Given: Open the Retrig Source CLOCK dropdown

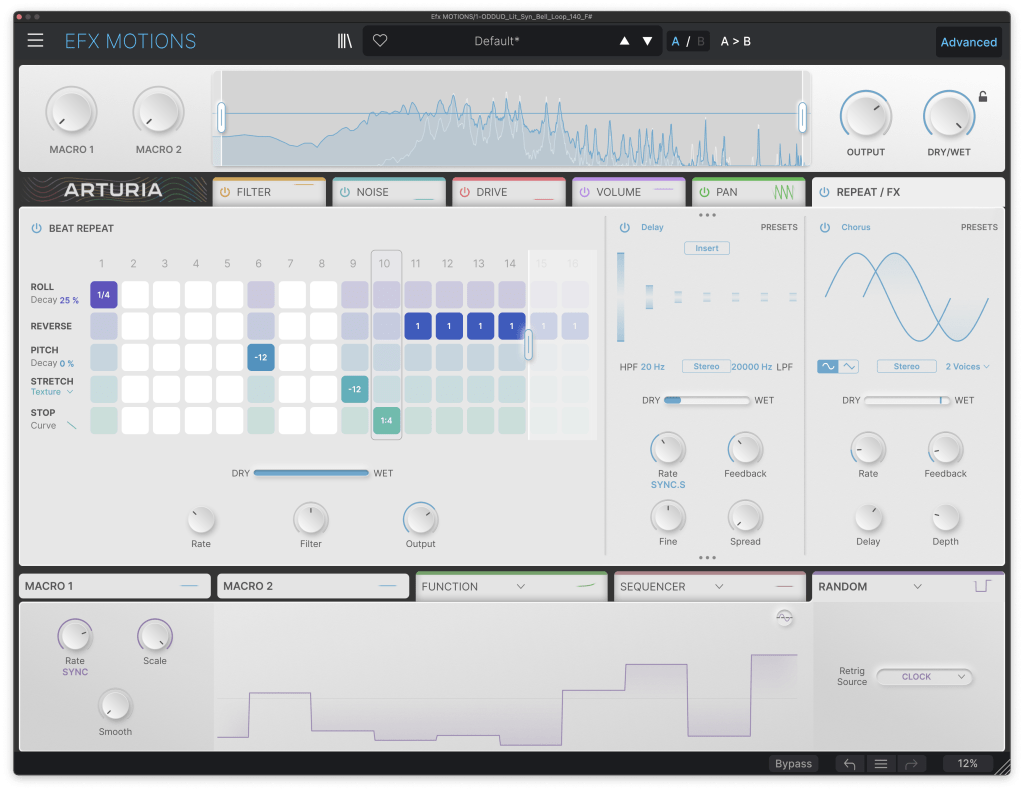Looking at the screenshot, I should click(924, 677).
